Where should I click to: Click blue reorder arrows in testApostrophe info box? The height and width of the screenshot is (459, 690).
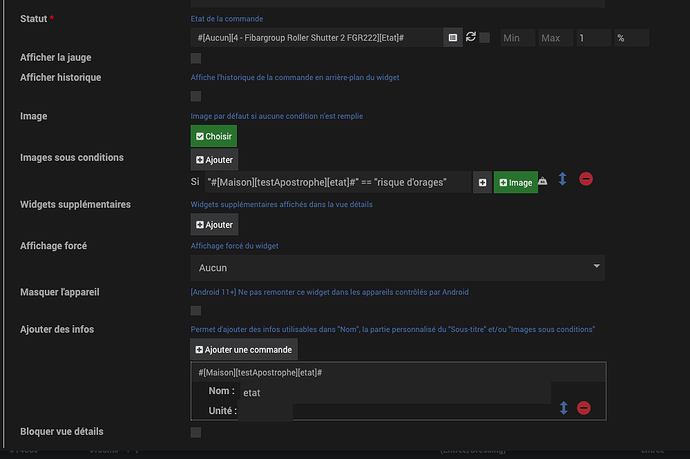click(x=564, y=408)
